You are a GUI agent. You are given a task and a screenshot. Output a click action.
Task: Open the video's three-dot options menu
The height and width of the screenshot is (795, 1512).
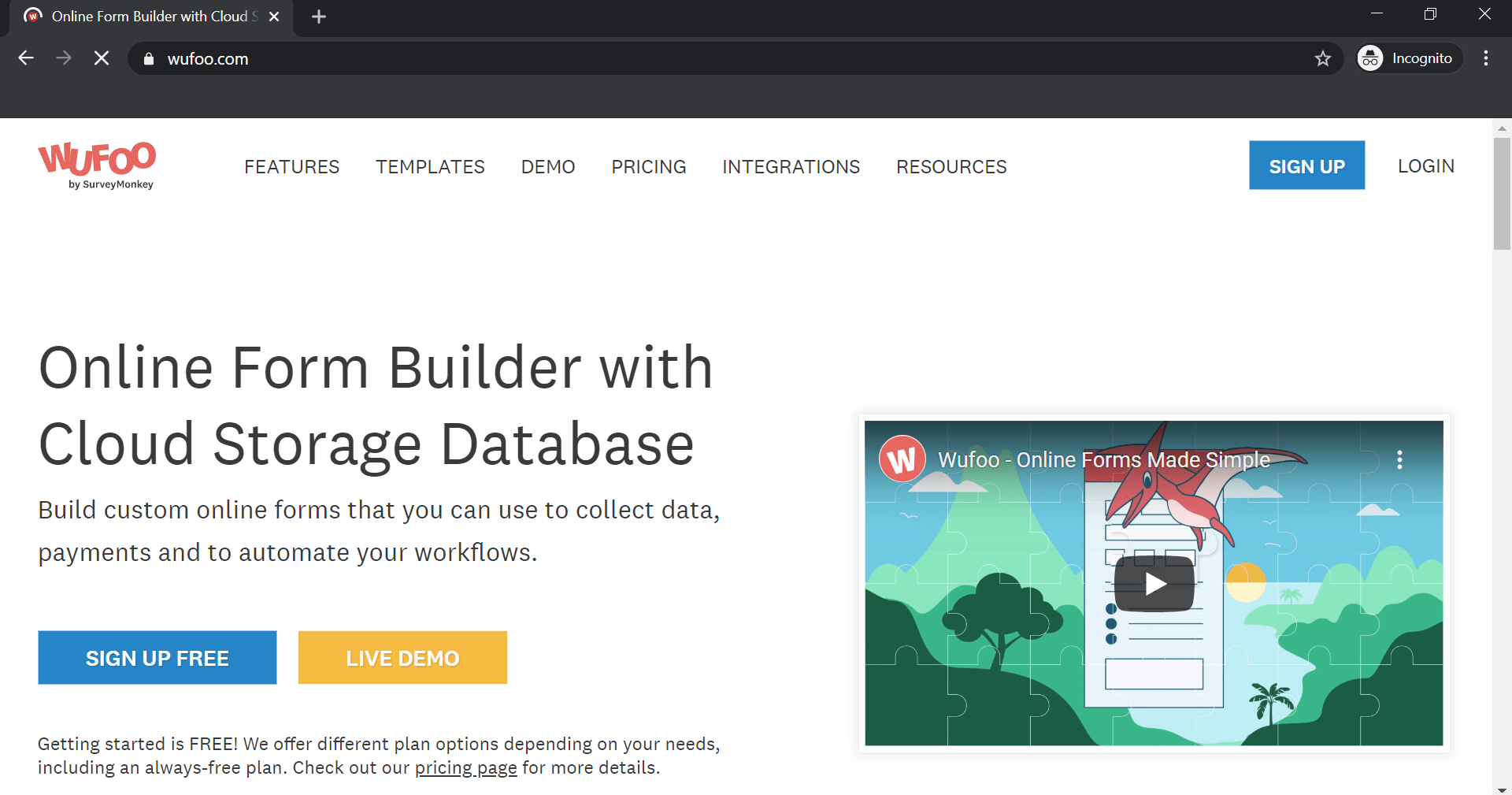(x=1399, y=459)
